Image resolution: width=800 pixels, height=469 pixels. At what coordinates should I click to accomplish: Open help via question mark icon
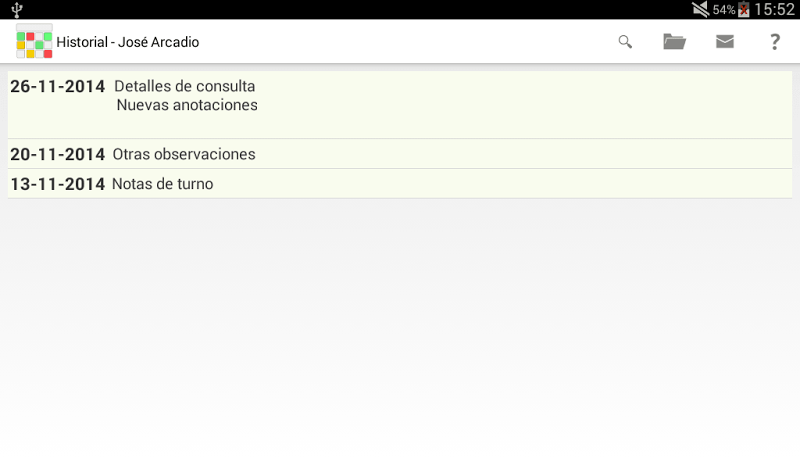click(x=774, y=42)
